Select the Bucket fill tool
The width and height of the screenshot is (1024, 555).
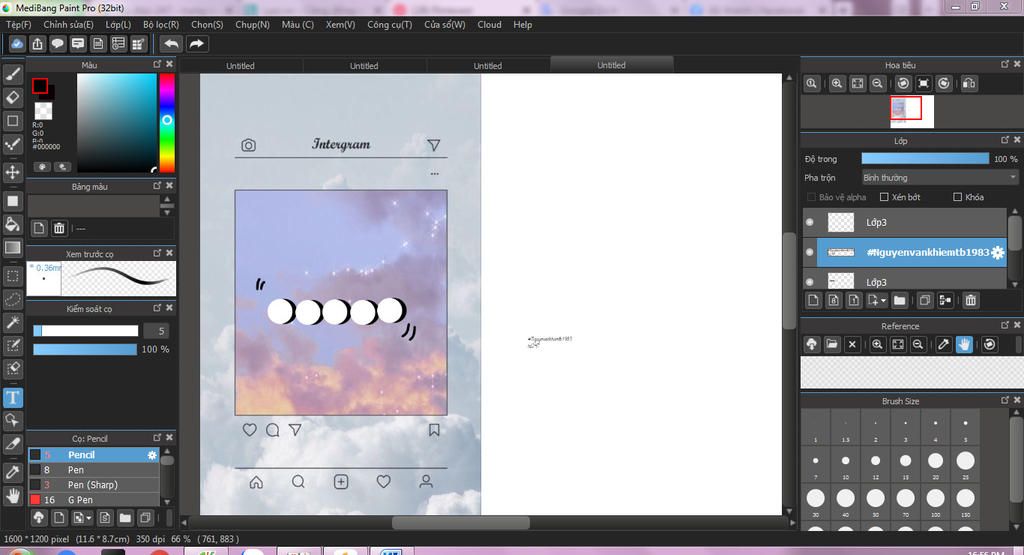(12, 224)
